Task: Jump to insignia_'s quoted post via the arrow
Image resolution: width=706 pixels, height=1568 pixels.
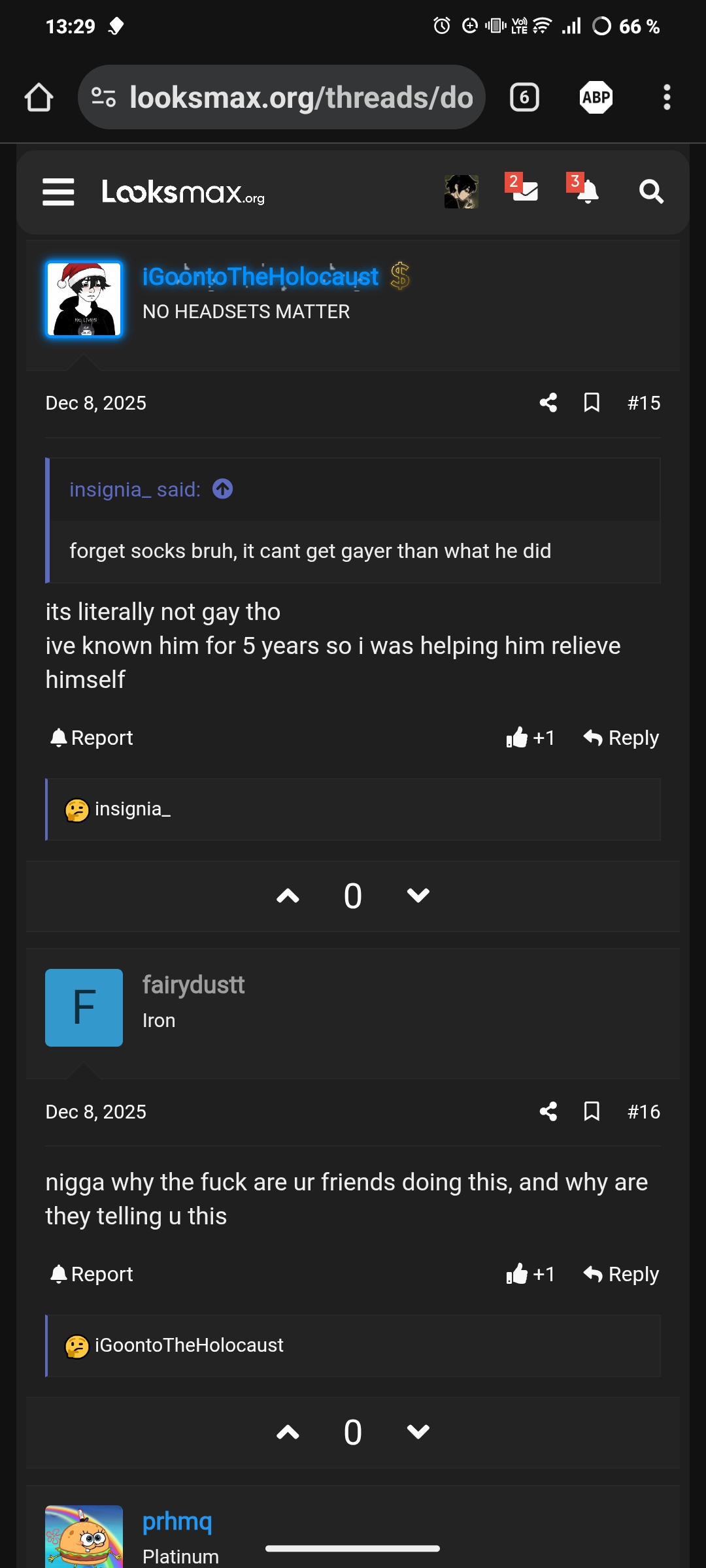Action: [222, 489]
